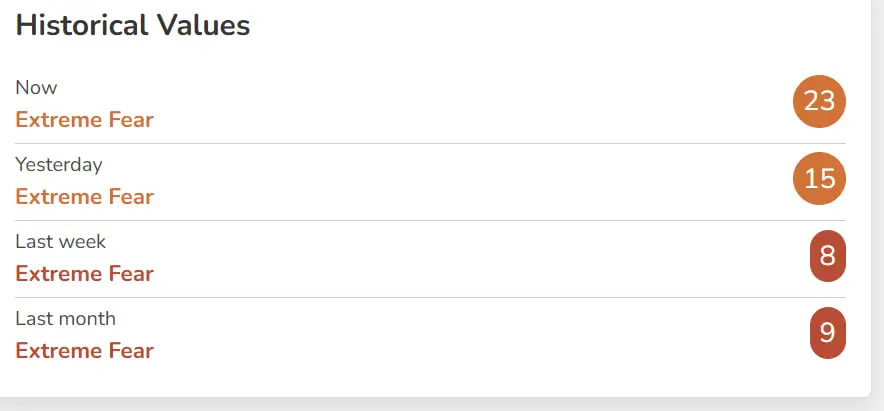
Task: Click the word Values in the heading
Action: click(x=204, y=25)
